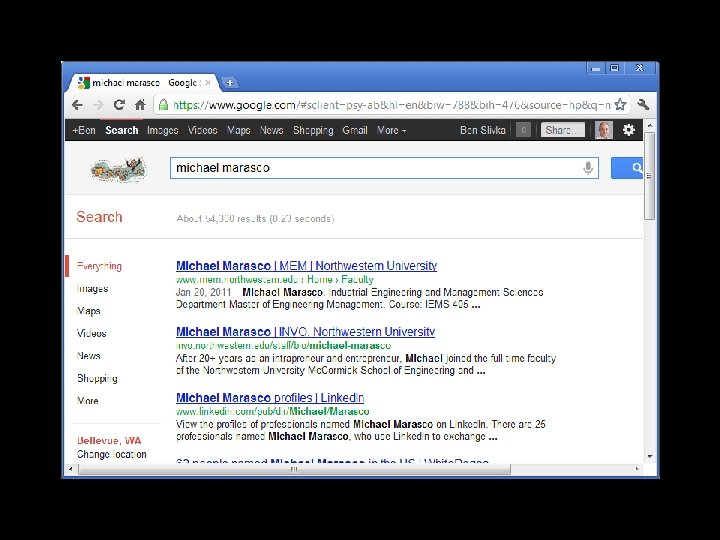Click the horizontal scrollbar right arrow

637,469
